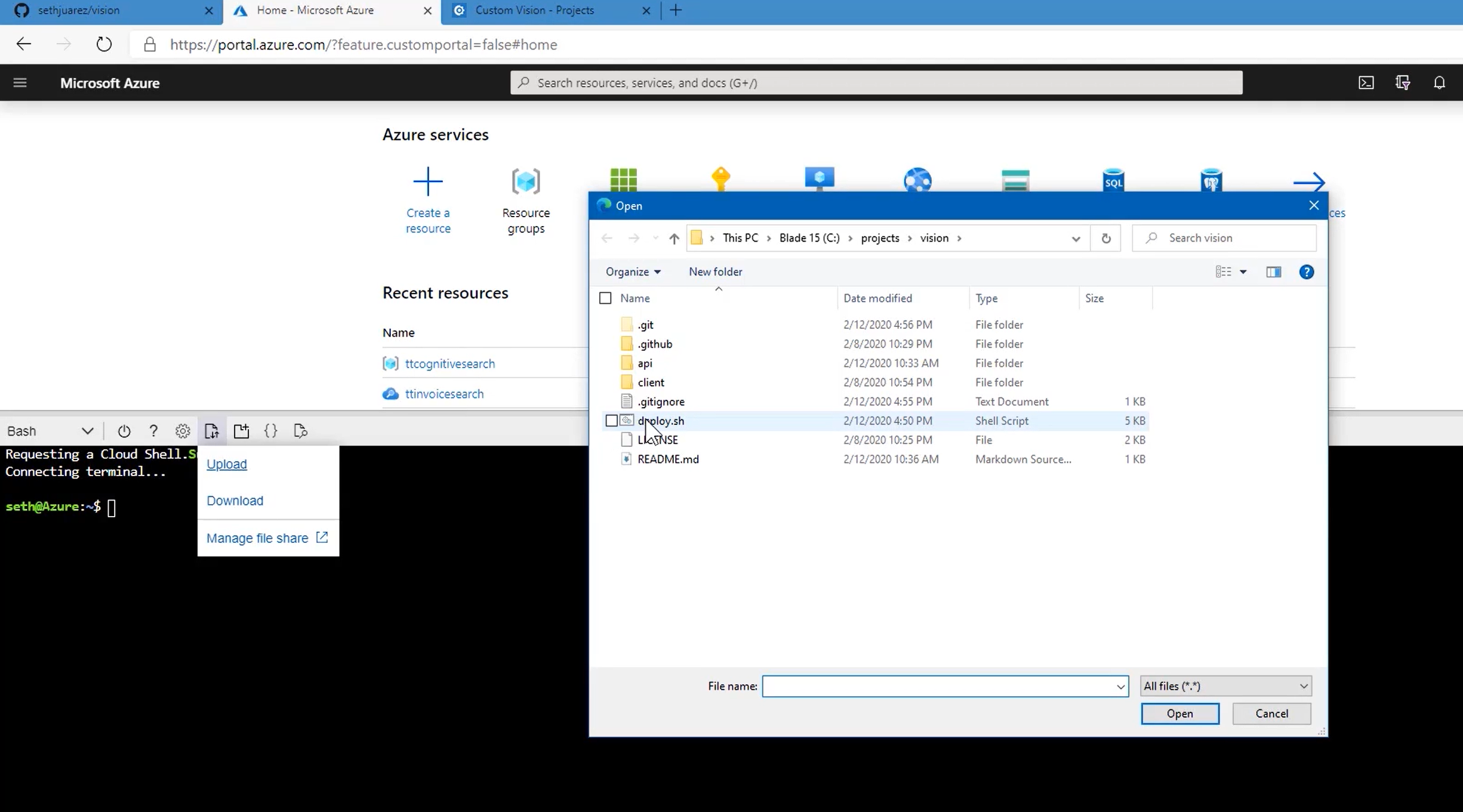Check the box next to deploy.sh
The width and height of the screenshot is (1463, 812).
point(611,421)
